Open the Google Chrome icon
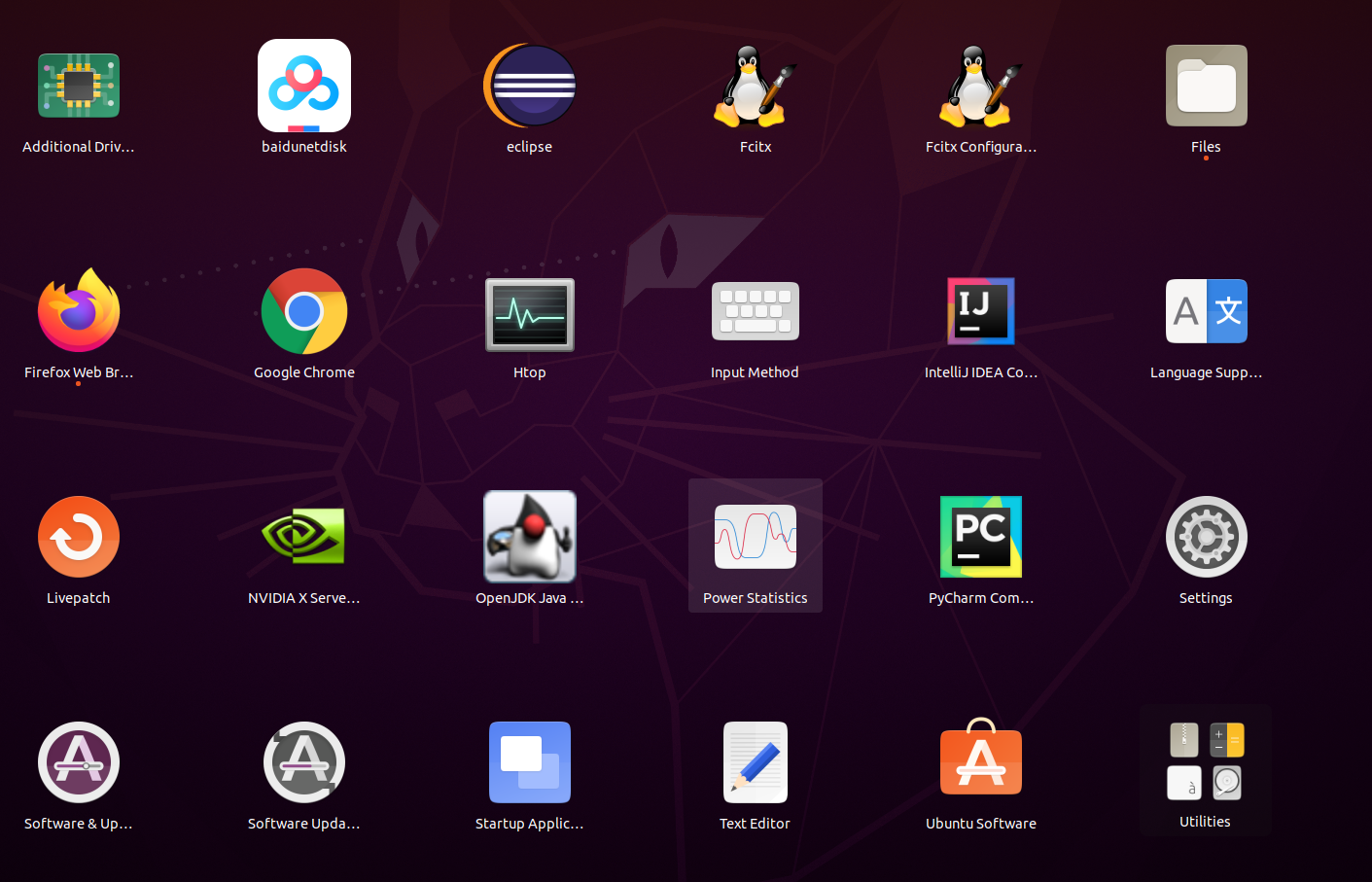Screen dimensions: 1372x882 (x=304, y=311)
